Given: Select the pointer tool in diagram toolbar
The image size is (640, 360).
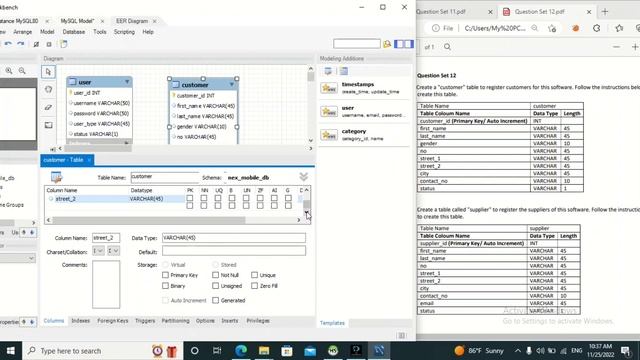Looking at the screenshot, I should click(48, 72).
